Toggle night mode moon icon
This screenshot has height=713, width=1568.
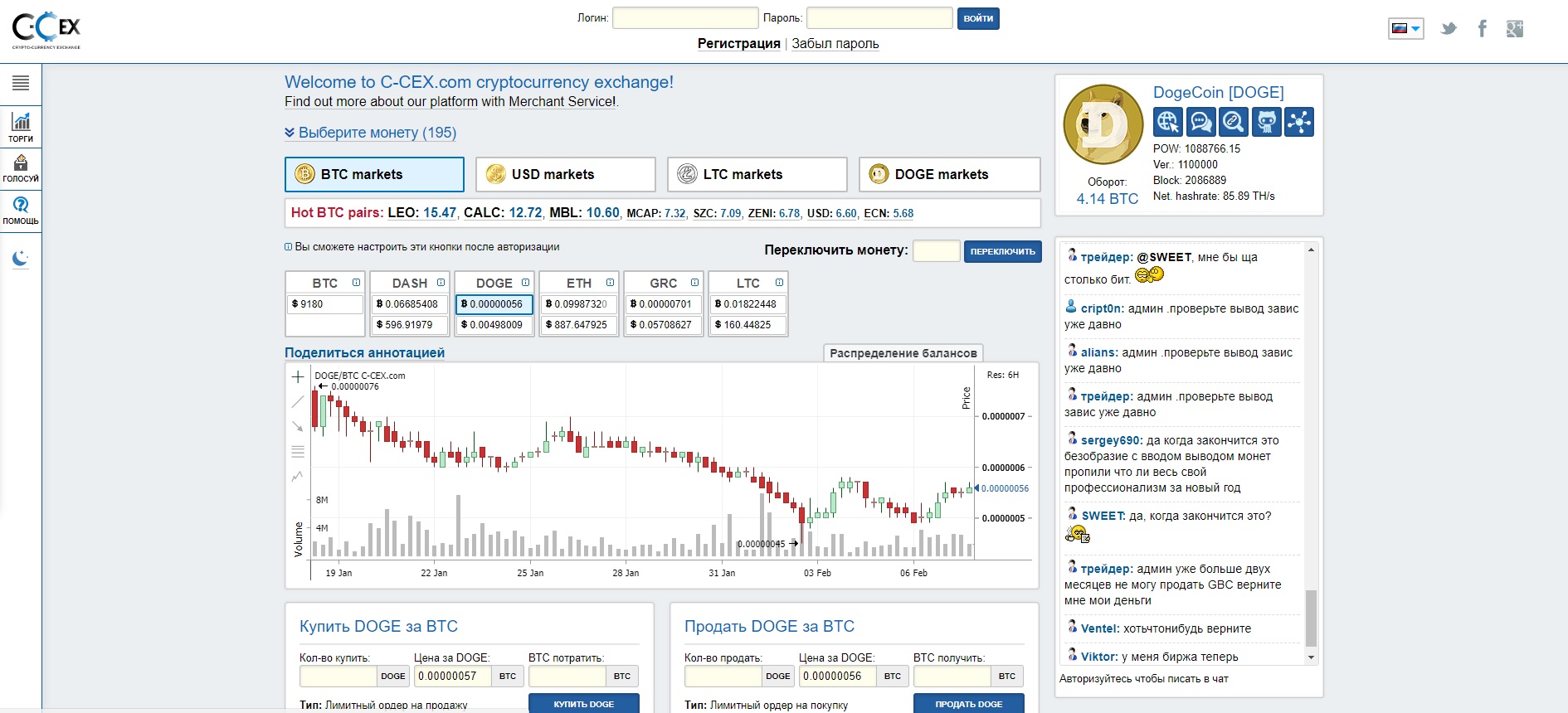[21, 259]
